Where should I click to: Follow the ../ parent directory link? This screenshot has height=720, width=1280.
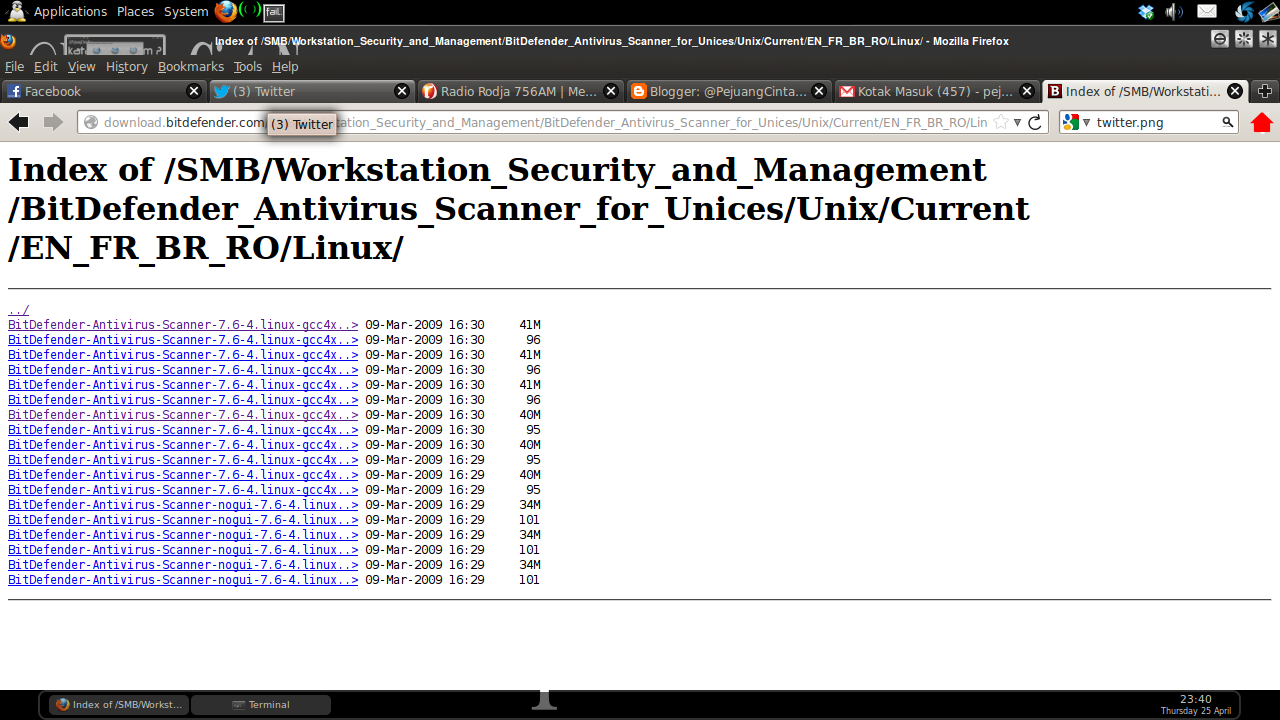click(x=18, y=310)
